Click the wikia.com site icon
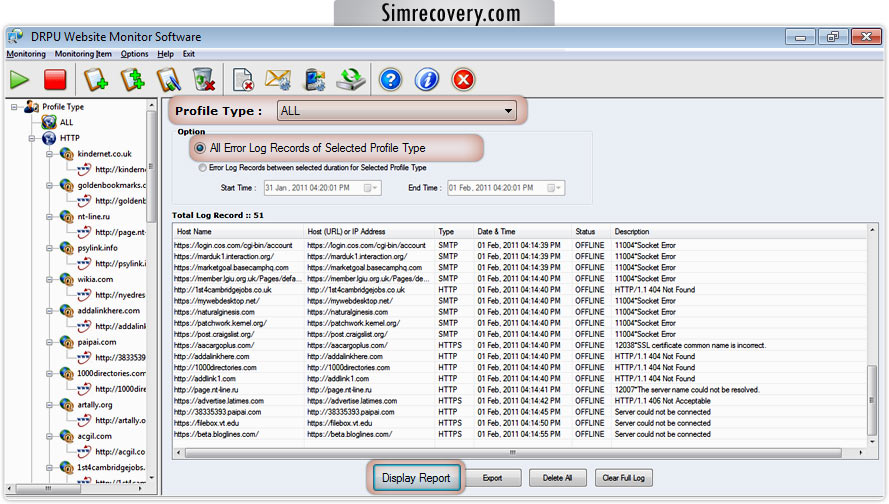 click(67, 279)
